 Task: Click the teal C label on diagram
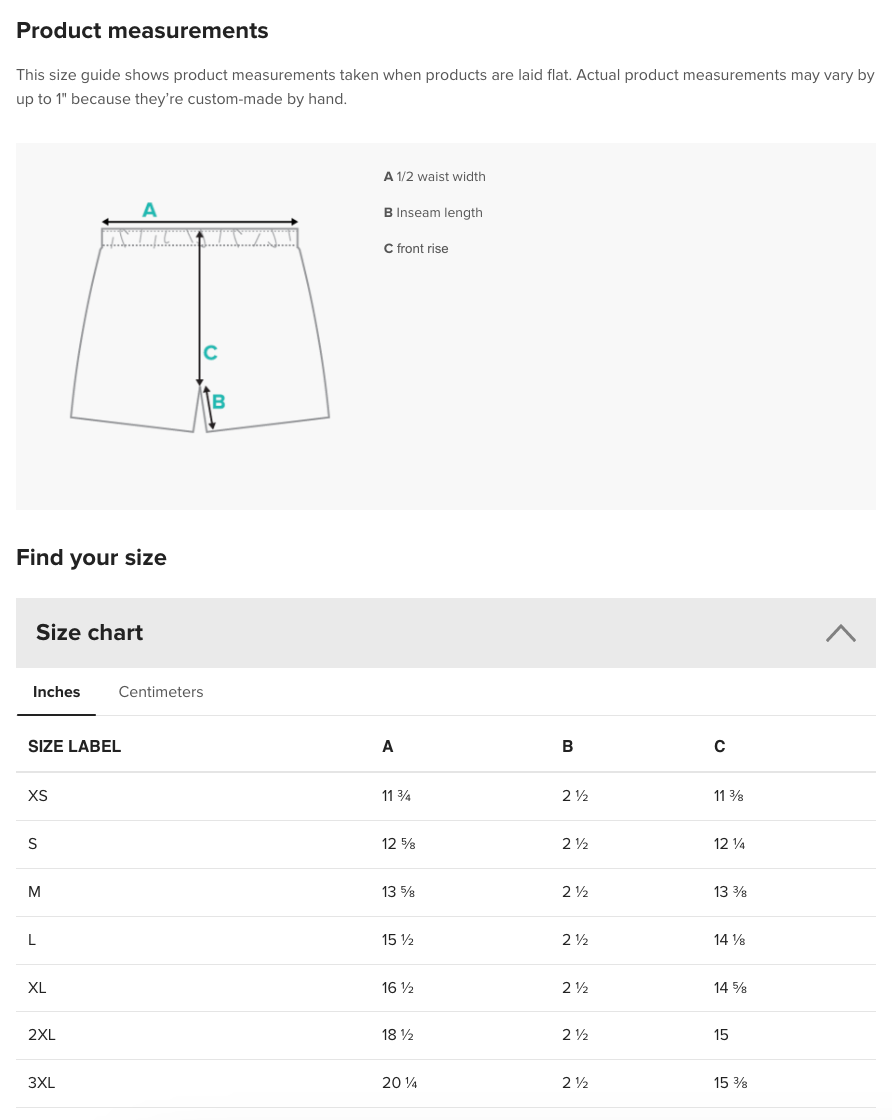(x=210, y=353)
